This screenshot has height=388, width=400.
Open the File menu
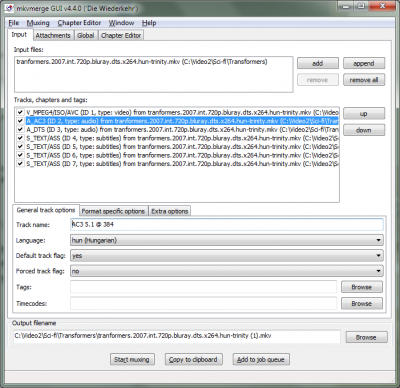click(14, 23)
